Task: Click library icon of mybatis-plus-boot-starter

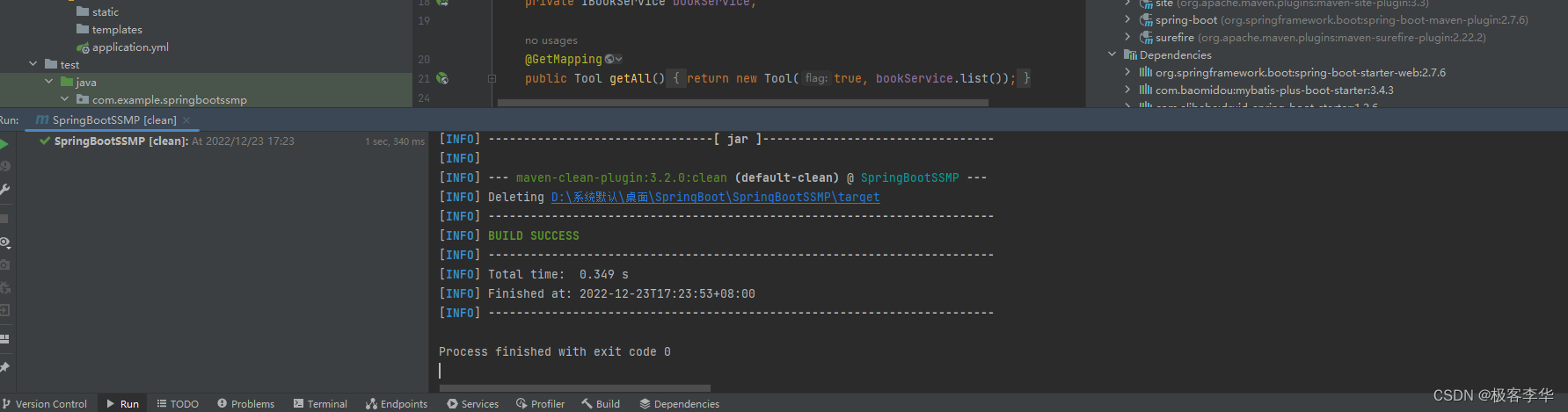Action: [1146, 90]
